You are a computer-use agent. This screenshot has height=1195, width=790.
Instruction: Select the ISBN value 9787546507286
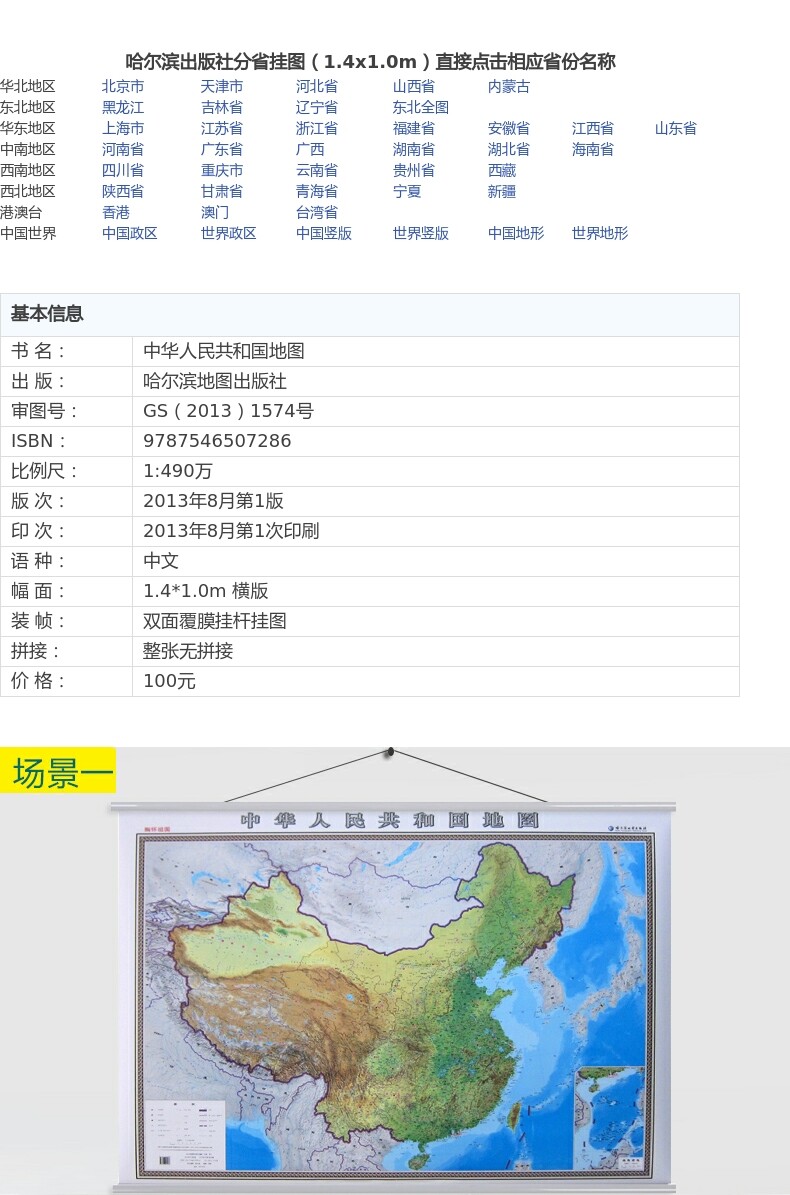(217, 441)
